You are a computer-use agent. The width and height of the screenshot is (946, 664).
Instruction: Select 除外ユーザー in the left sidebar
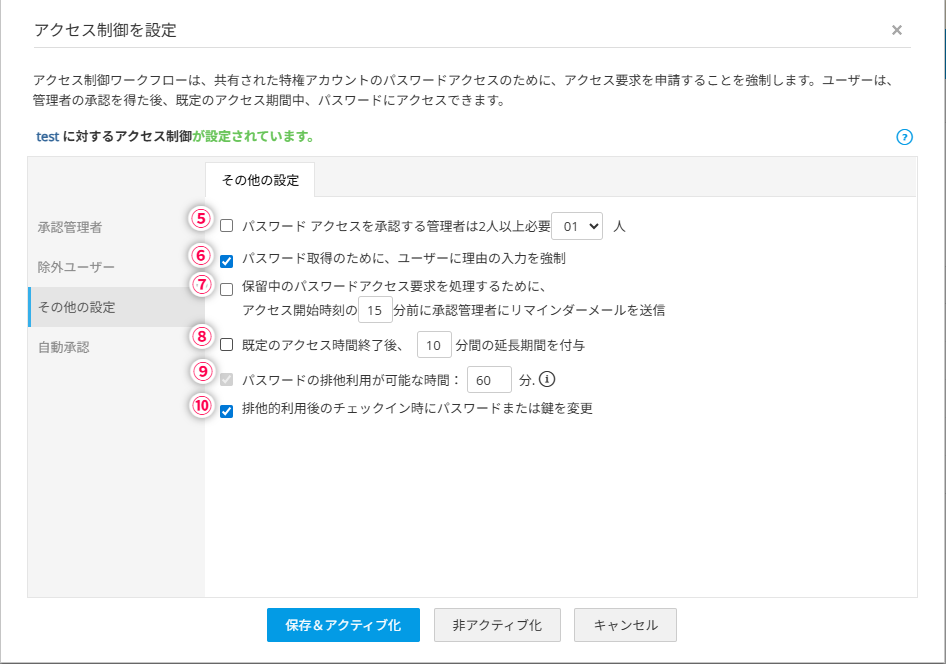coord(76,267)
